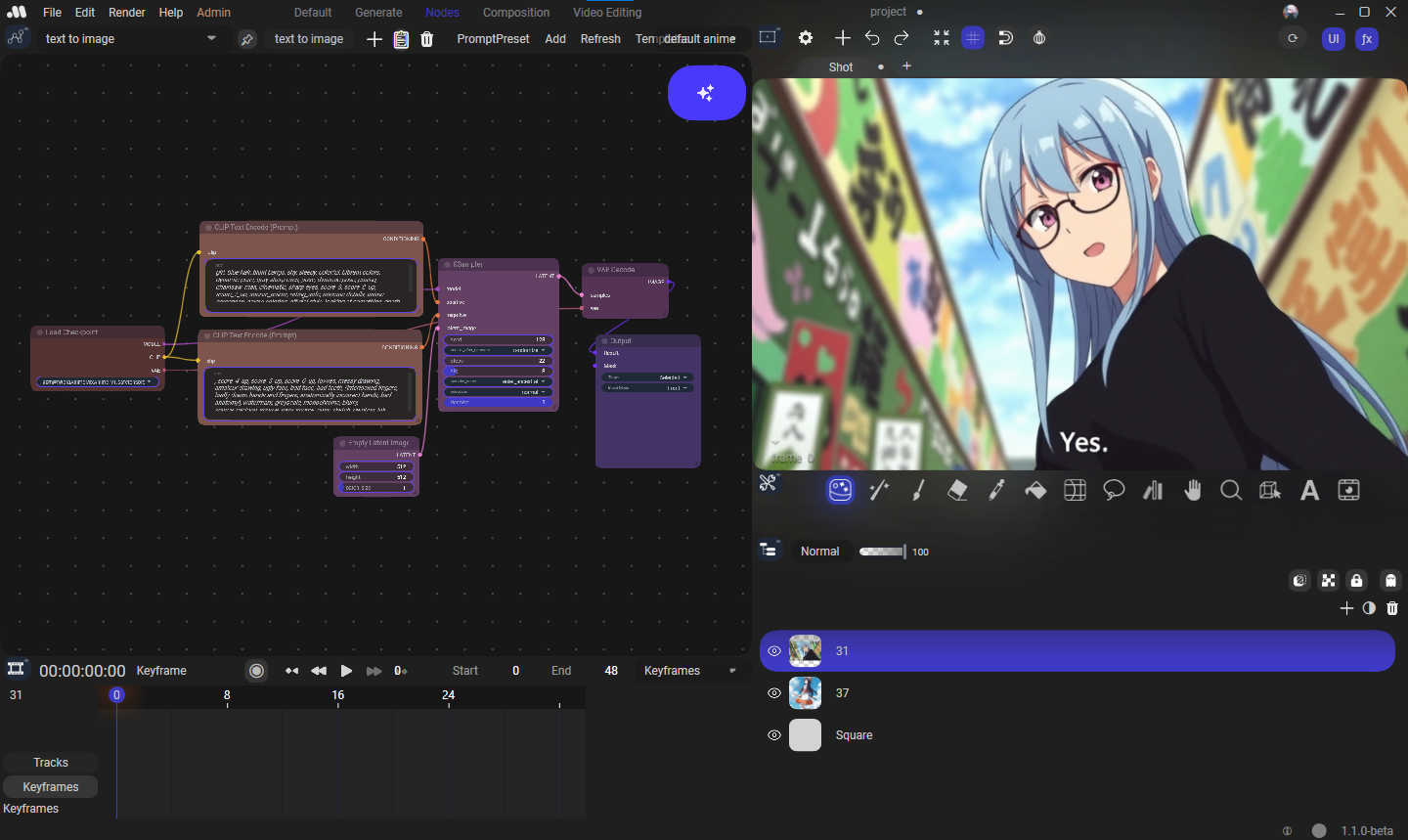The height and width of the screenshot is (840, 1408).
Task: Expand the Keyframes dropdown in timeline
Action: coord(689,671)
